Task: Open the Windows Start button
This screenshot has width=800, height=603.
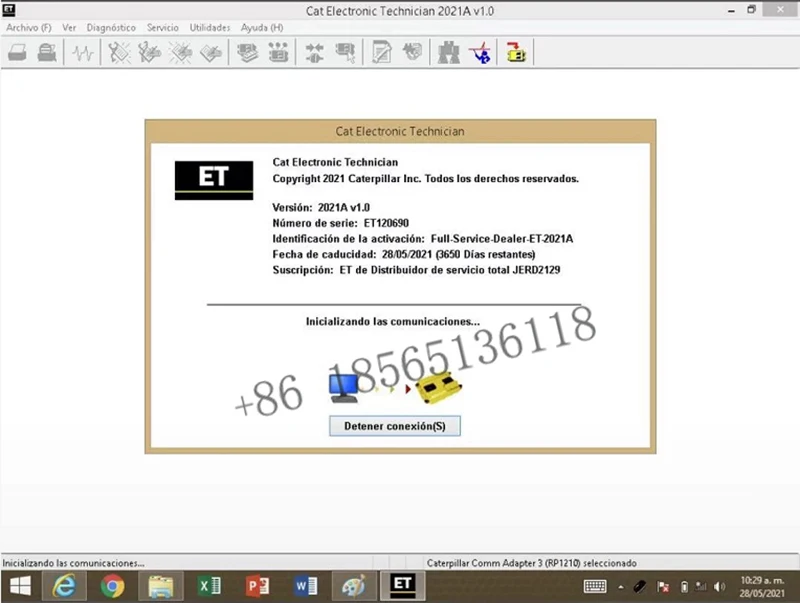Action: tap(20, 586)
